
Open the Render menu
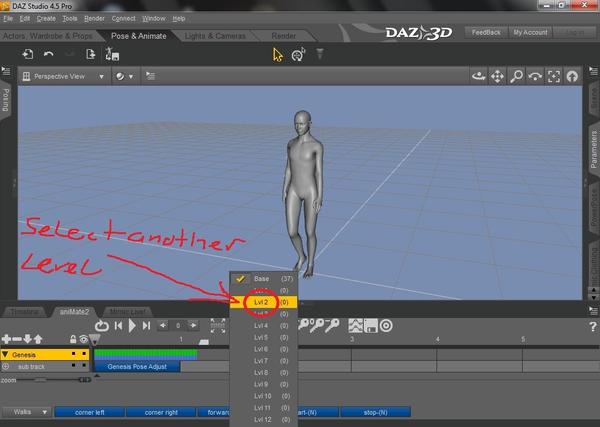tap(94, 18)
